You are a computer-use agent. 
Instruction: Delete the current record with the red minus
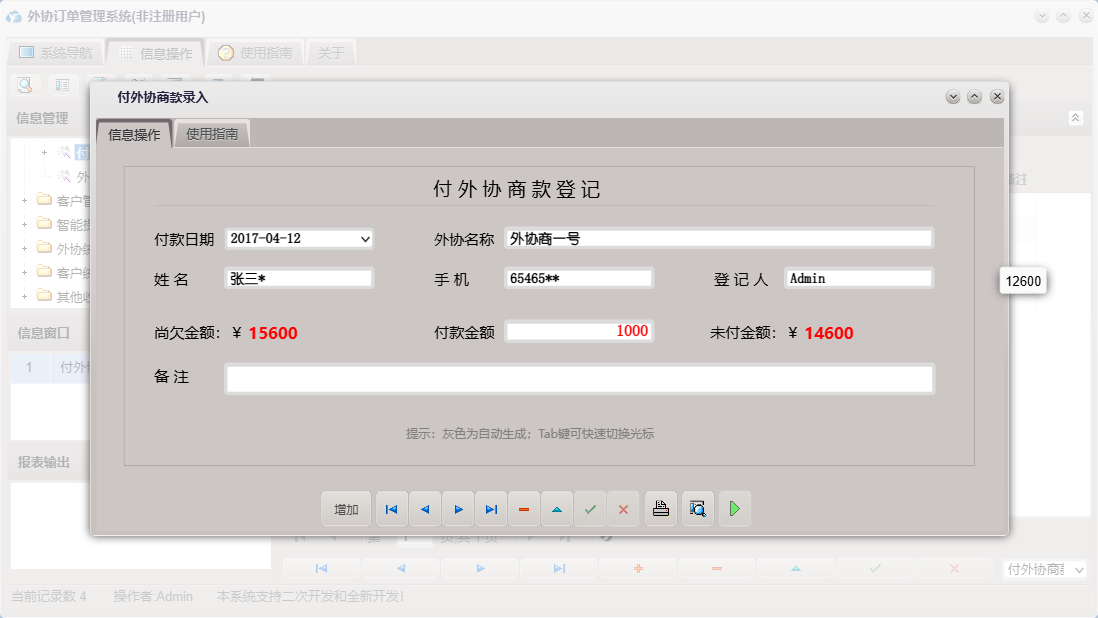tap(524, 509)
